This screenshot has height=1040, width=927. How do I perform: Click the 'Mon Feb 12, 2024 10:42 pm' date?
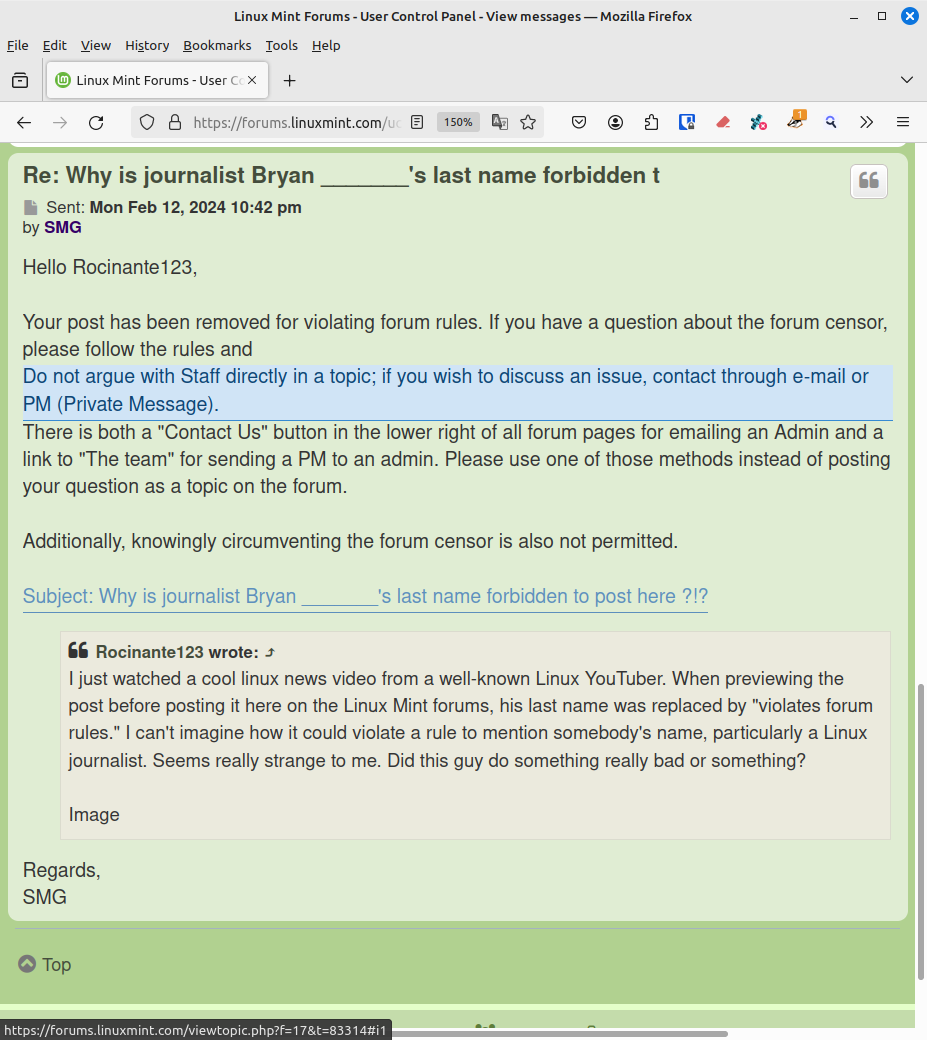pyautogui.click(x=196, y=208)
